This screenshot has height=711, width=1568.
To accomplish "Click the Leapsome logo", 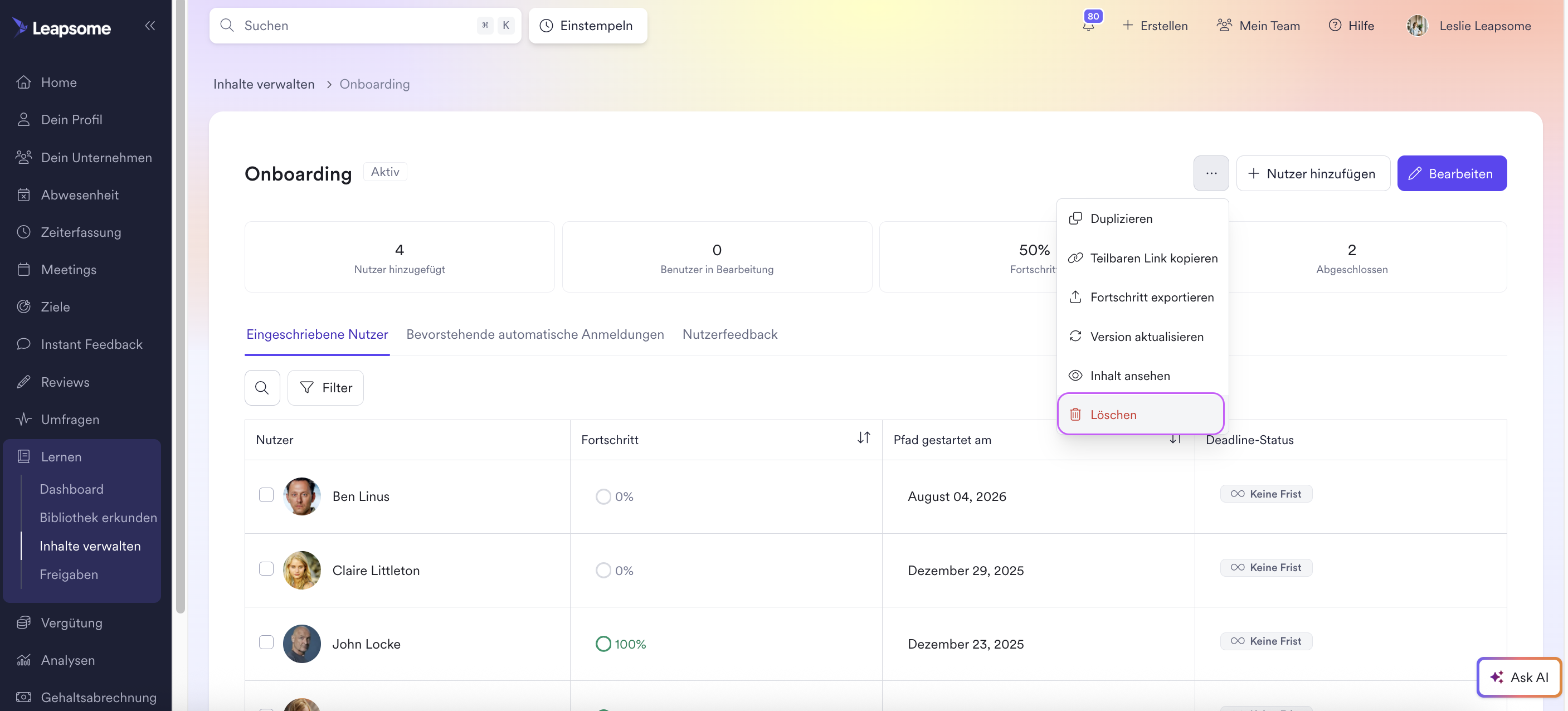I will pos(61,27).
